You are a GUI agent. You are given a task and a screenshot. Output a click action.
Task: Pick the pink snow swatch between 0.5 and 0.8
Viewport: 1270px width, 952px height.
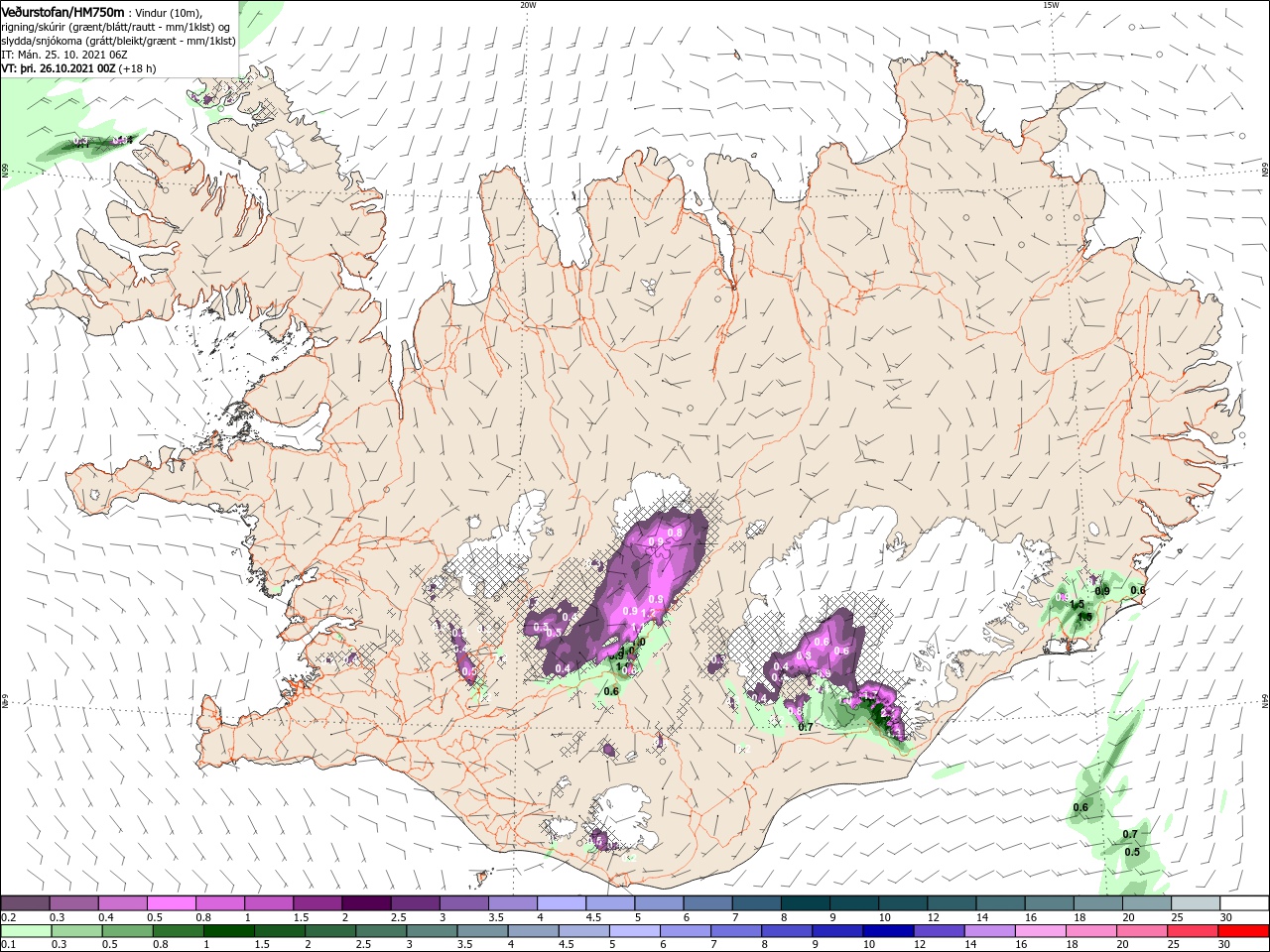click(172, 903)
